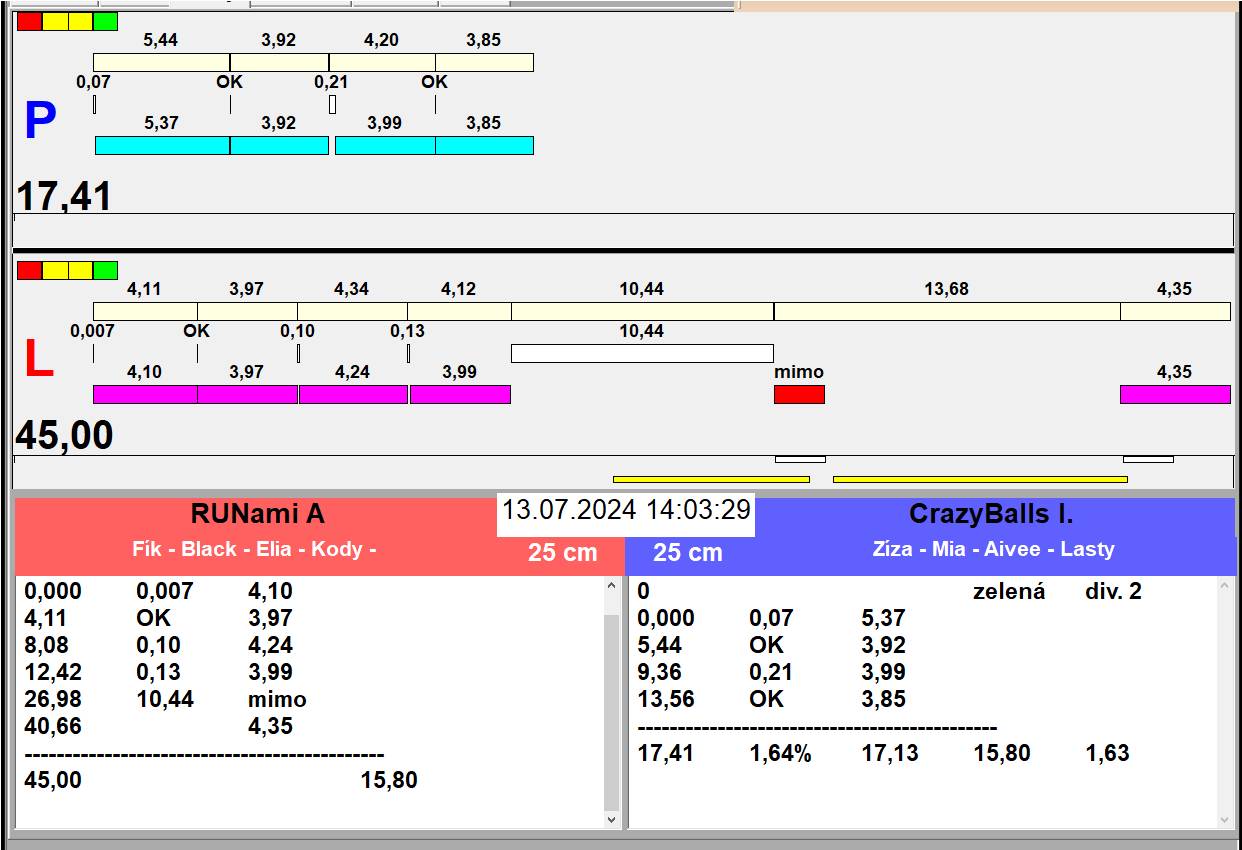Click the long yellow bar under 13,68 segment

point(980,479)
